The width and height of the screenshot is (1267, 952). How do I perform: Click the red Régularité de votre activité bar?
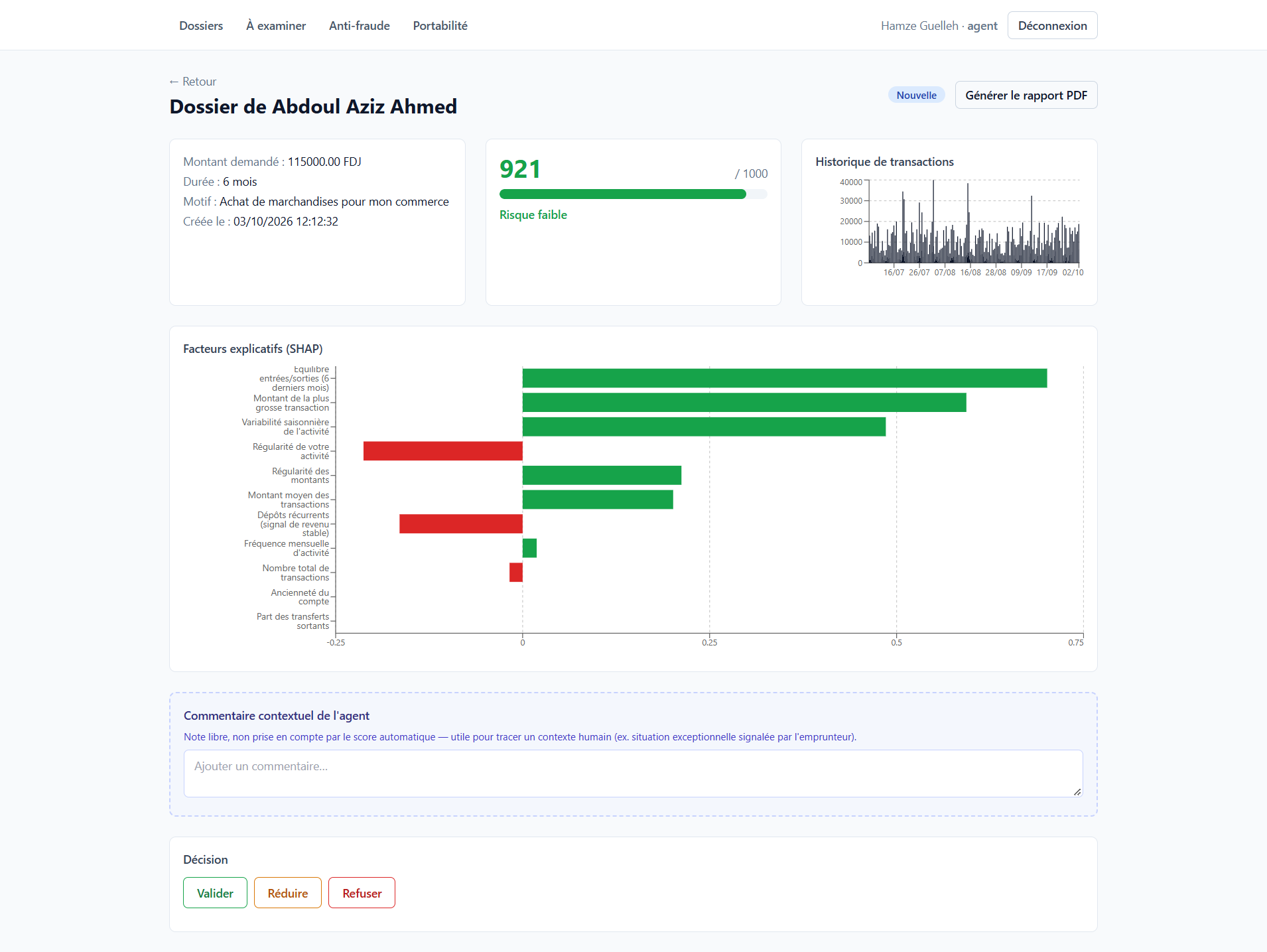(443, 451)
